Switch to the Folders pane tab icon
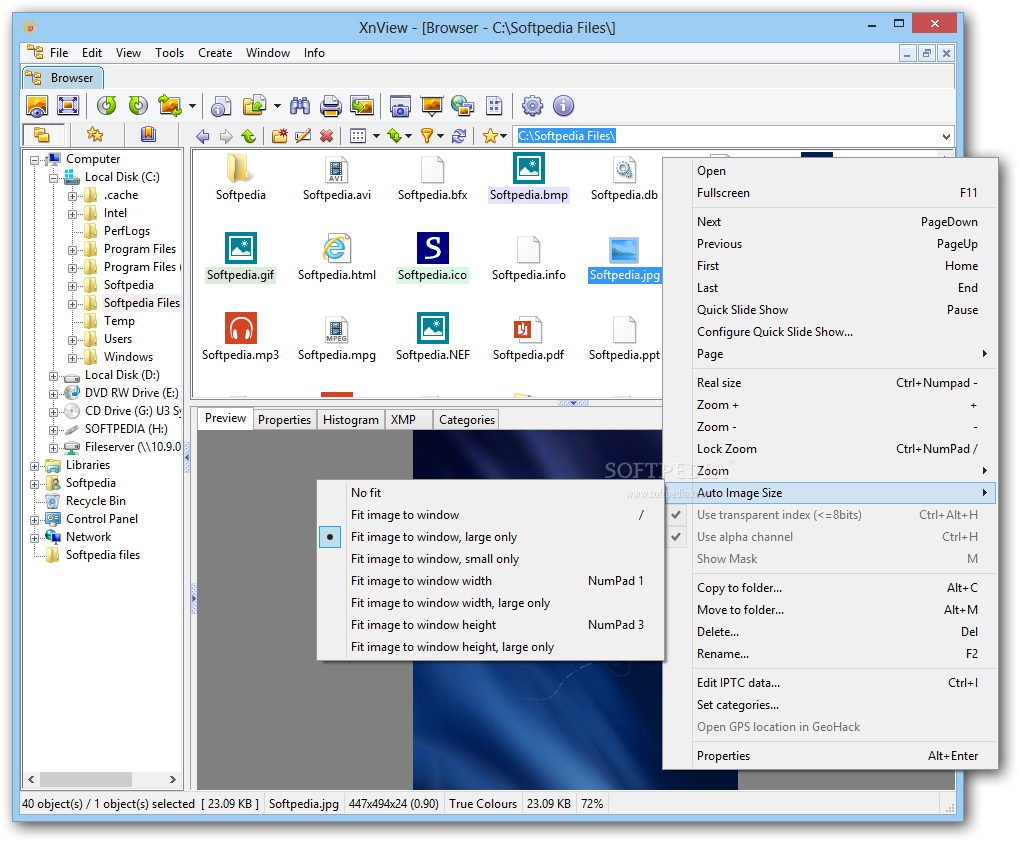 tap(42, 135)
